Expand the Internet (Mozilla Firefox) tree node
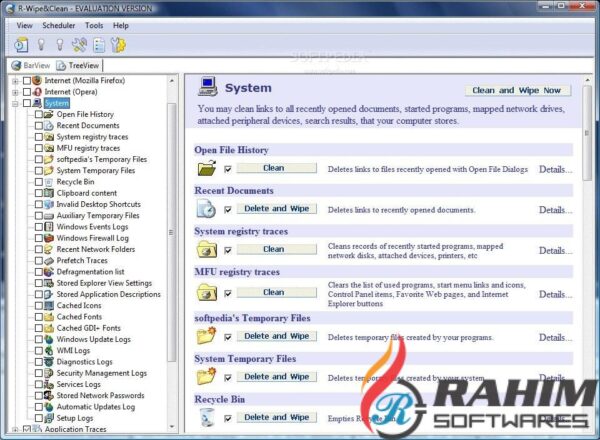This screenshot has height=440, width=600. point(15,81)
